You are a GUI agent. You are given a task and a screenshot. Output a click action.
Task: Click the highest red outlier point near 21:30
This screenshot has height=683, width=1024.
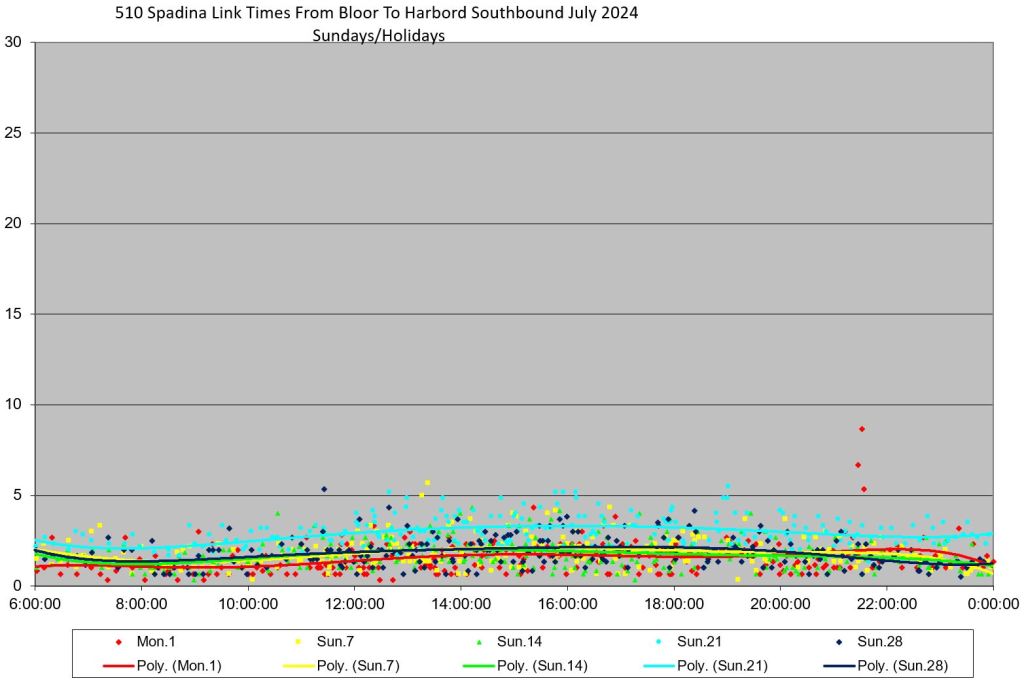[x=862, y=429]
